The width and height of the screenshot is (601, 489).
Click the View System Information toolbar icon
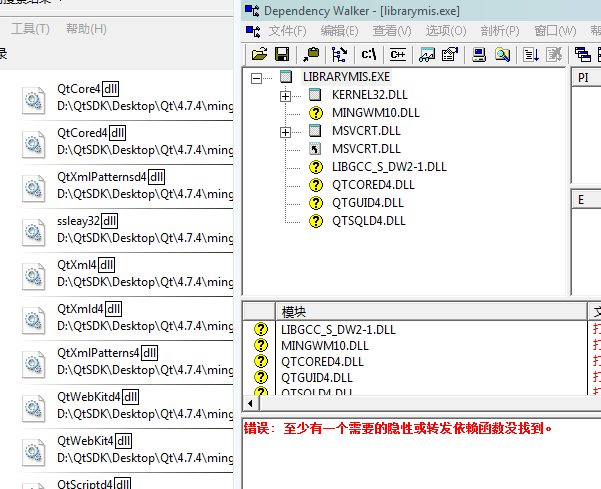(x=479, y=54)
